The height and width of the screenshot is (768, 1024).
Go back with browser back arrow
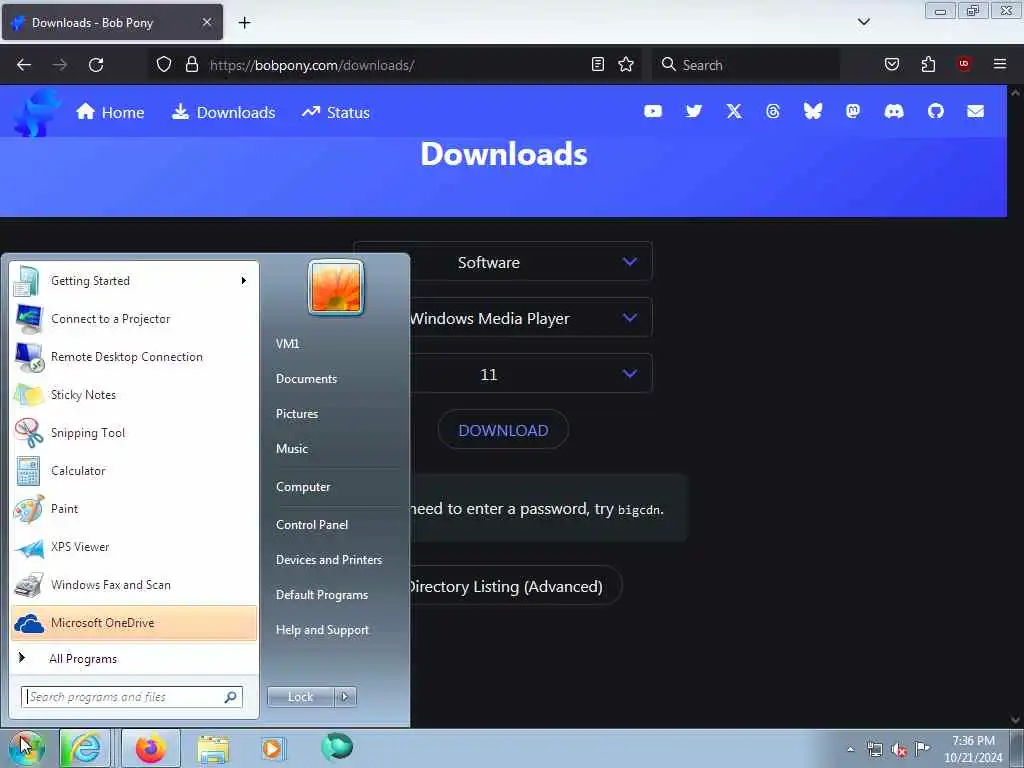pyautogui.click(x=24, y=65)
